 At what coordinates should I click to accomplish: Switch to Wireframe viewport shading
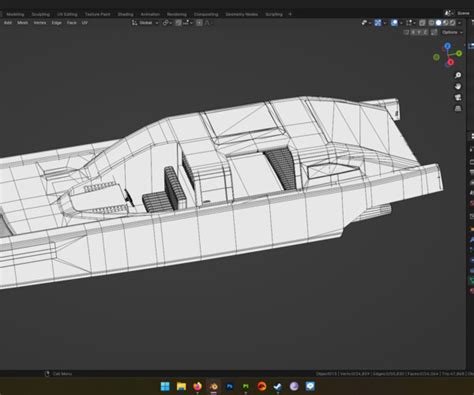[431, 23]
